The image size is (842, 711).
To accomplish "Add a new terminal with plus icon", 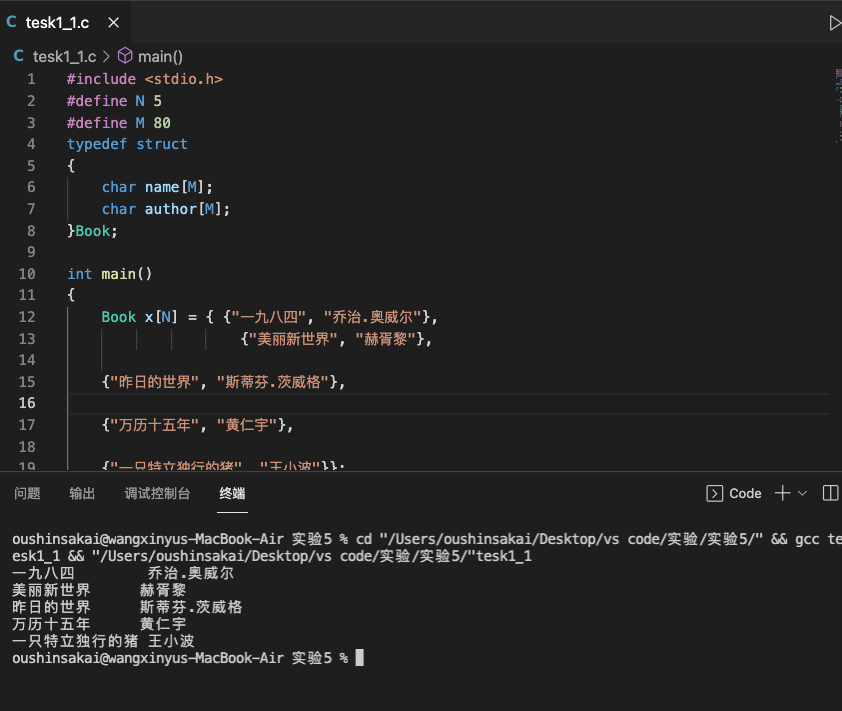I will 783,493.
